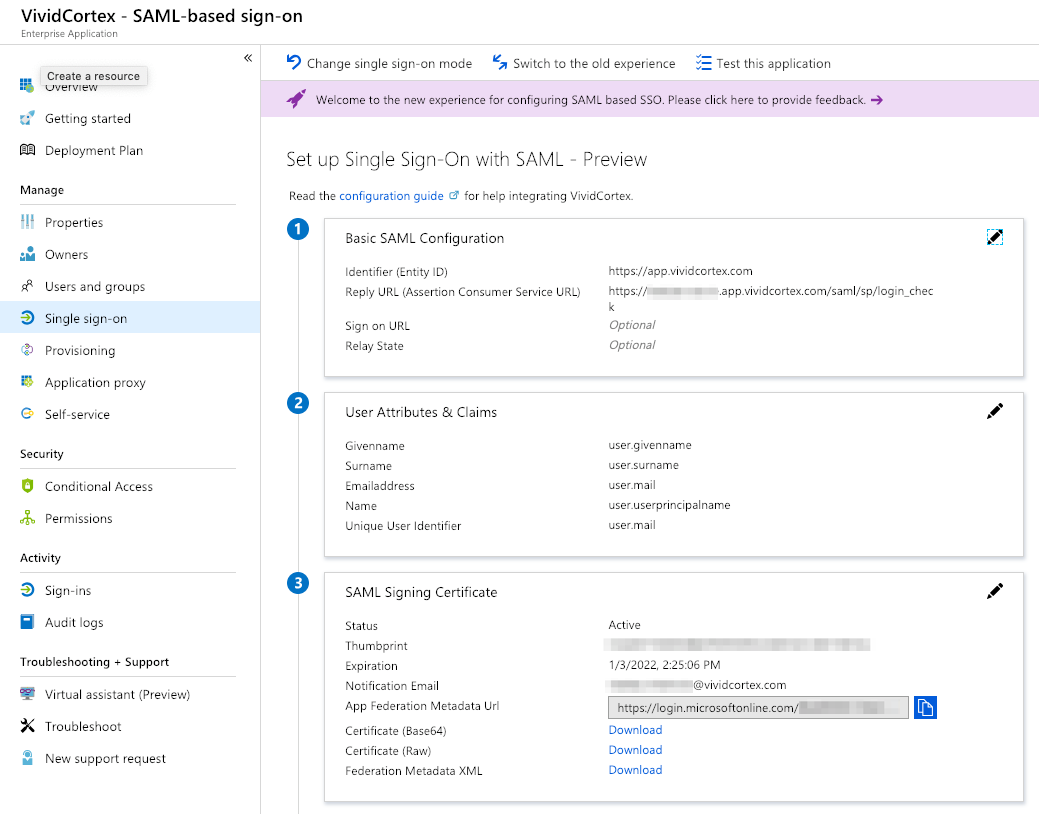
Task: Open the configuration guide link
Action: (392, 196)
